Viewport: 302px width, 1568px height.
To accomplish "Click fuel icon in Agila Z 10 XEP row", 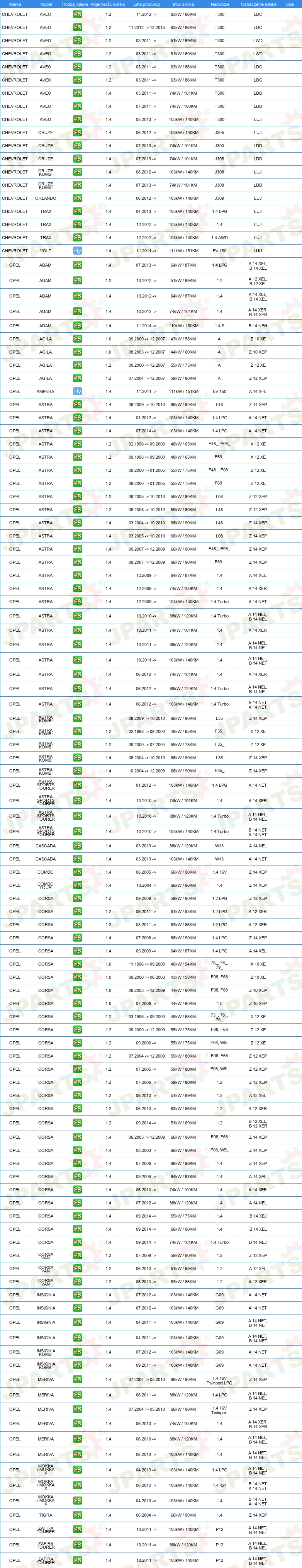I will coord(77,352).
